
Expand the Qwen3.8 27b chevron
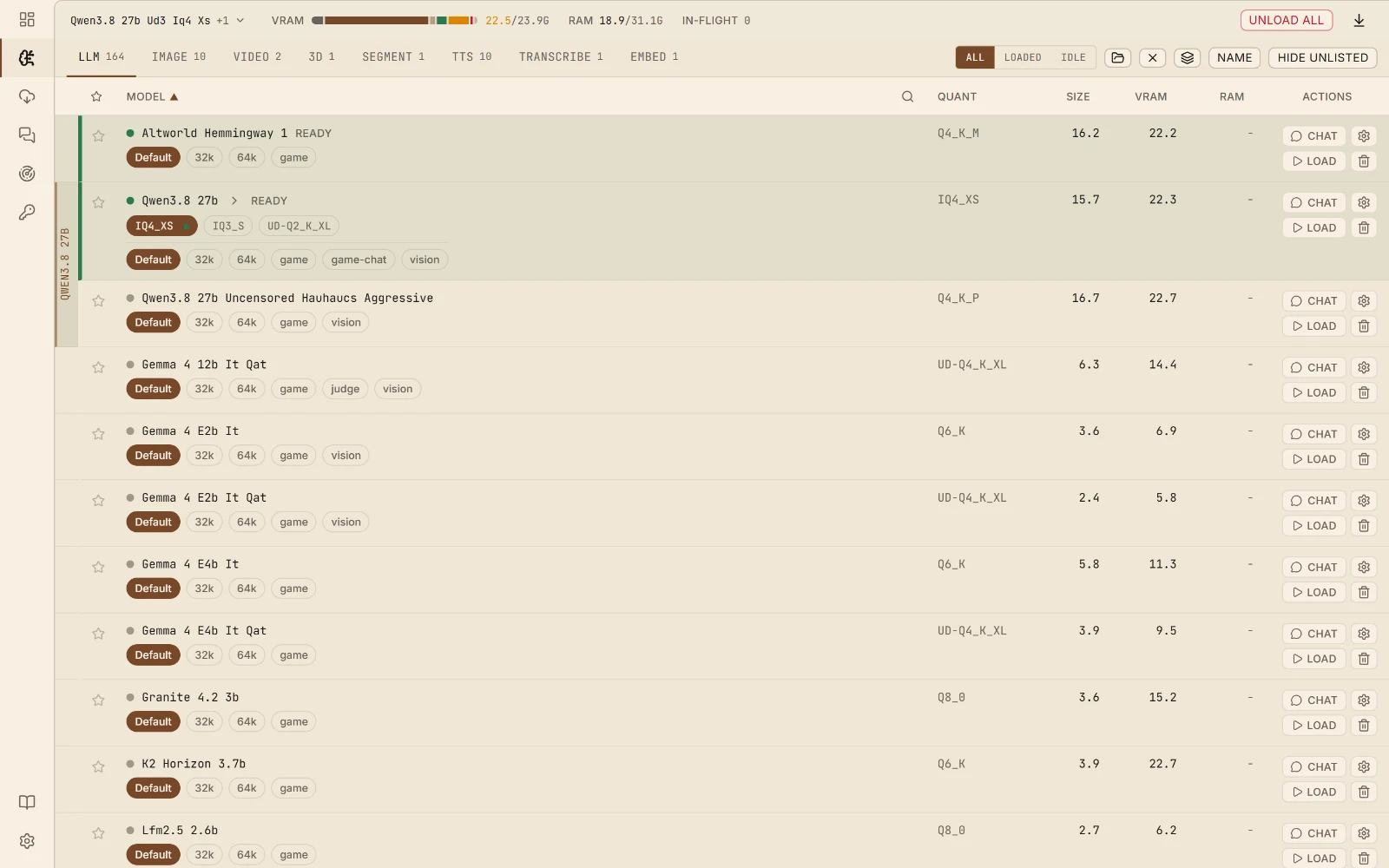234,201
